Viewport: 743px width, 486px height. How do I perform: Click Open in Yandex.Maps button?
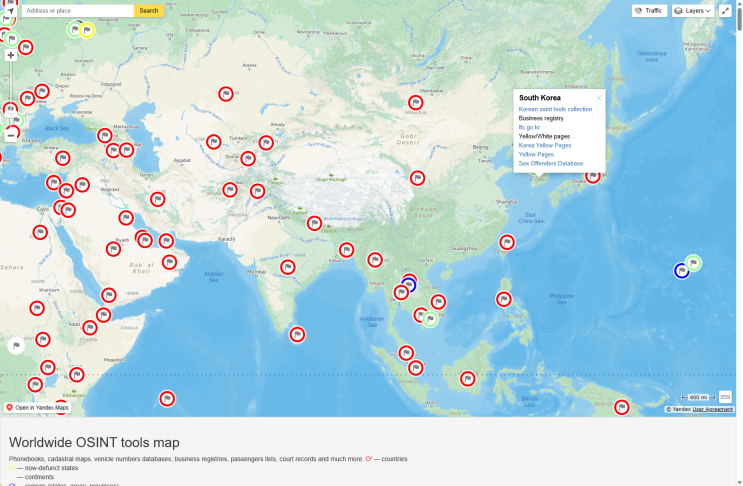point(37,407)
